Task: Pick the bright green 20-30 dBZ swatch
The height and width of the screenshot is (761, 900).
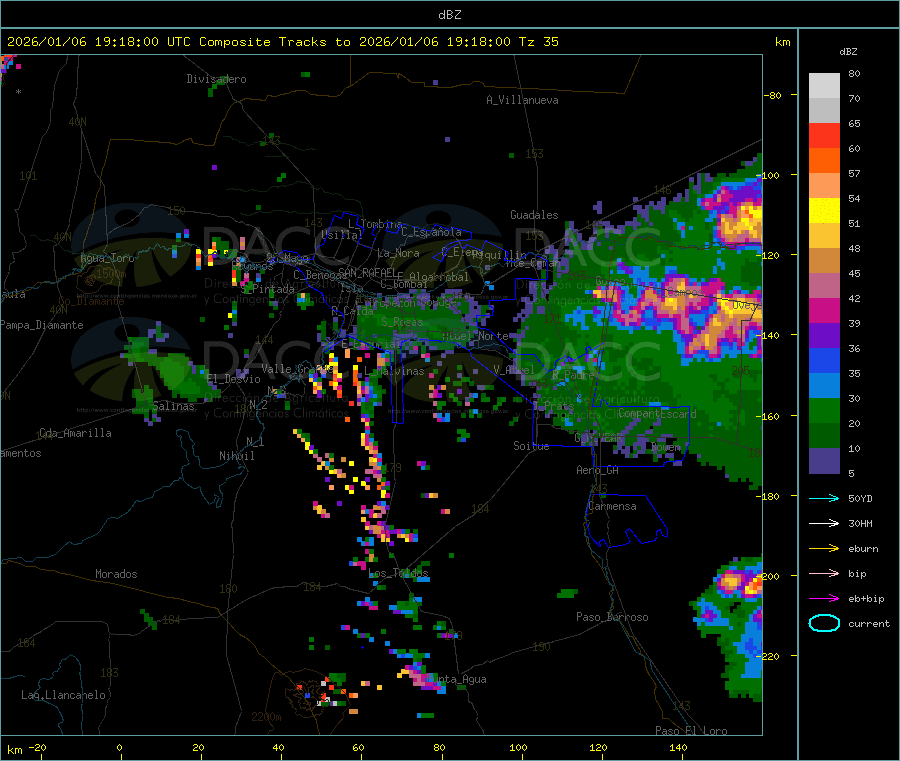Action: coord(824,411)
